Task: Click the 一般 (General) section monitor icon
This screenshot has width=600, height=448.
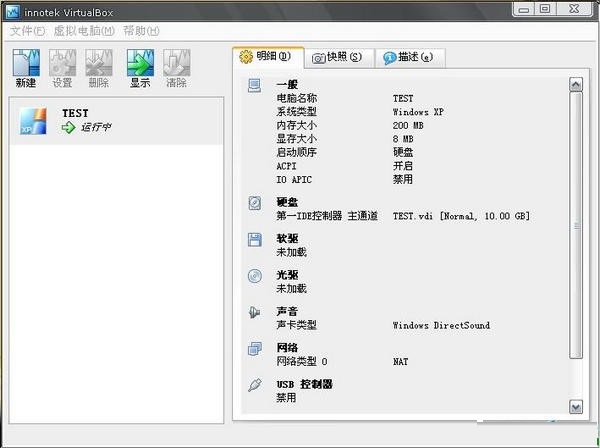Action: (254, 86)
